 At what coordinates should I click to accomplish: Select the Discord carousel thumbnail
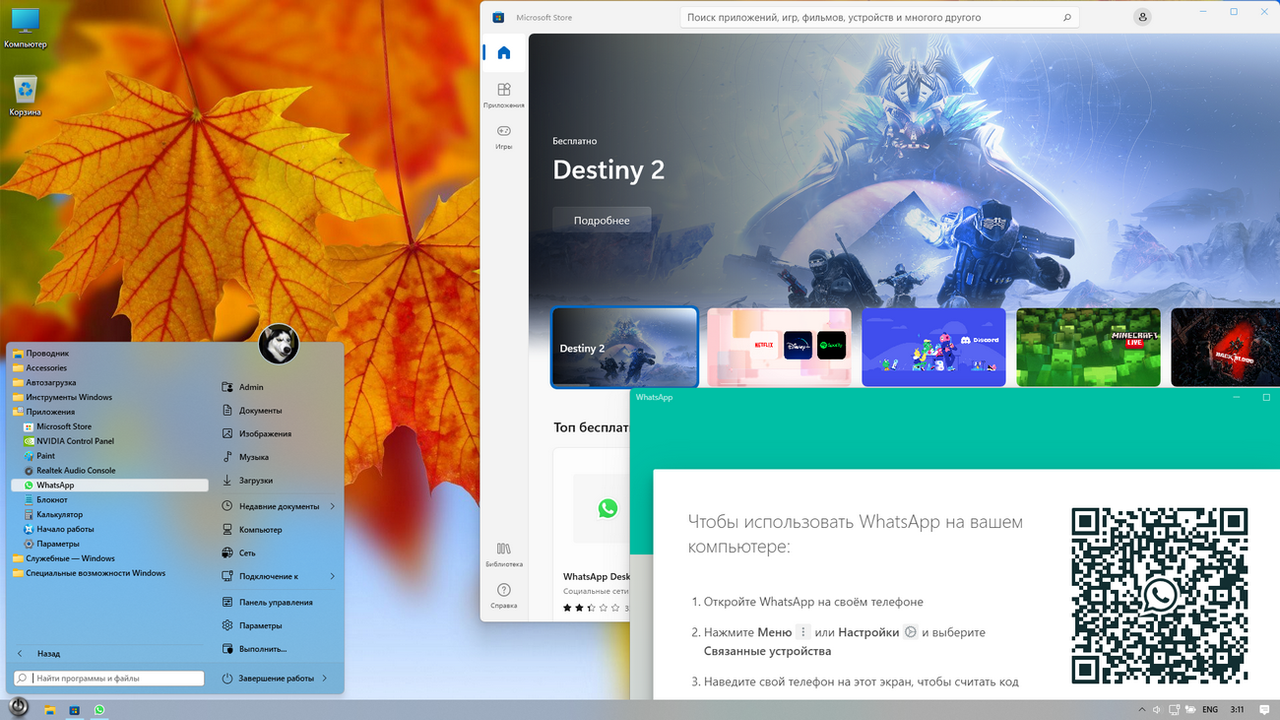tap(934, 347)
